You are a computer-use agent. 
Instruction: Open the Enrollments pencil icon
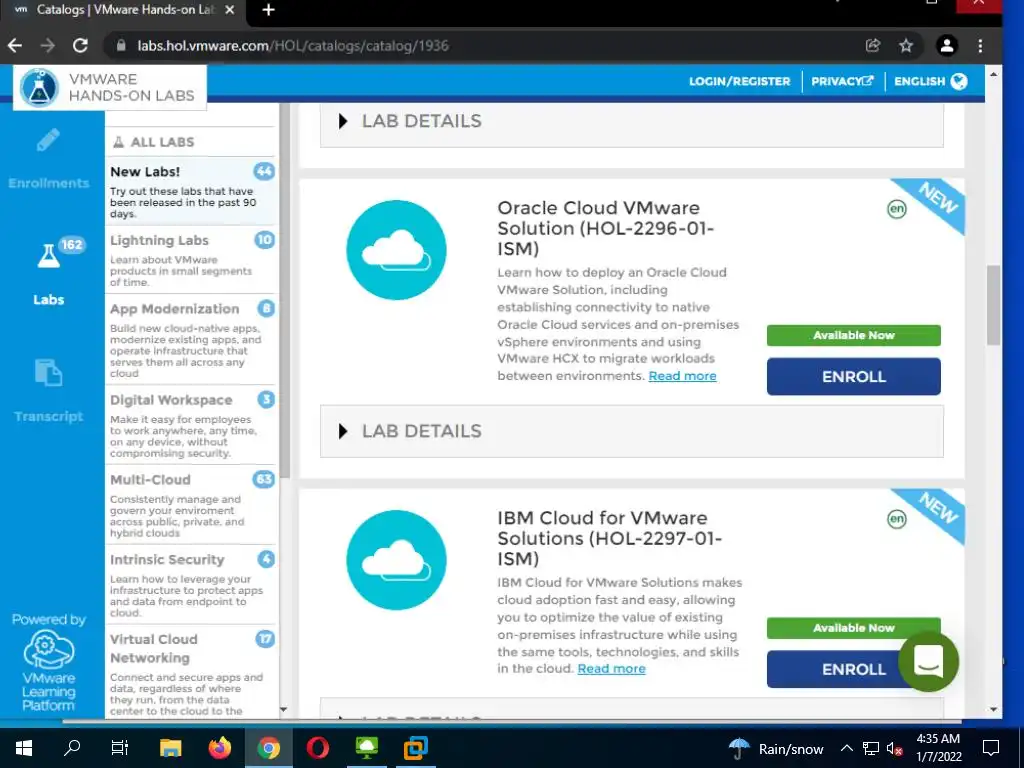(48, 140)
